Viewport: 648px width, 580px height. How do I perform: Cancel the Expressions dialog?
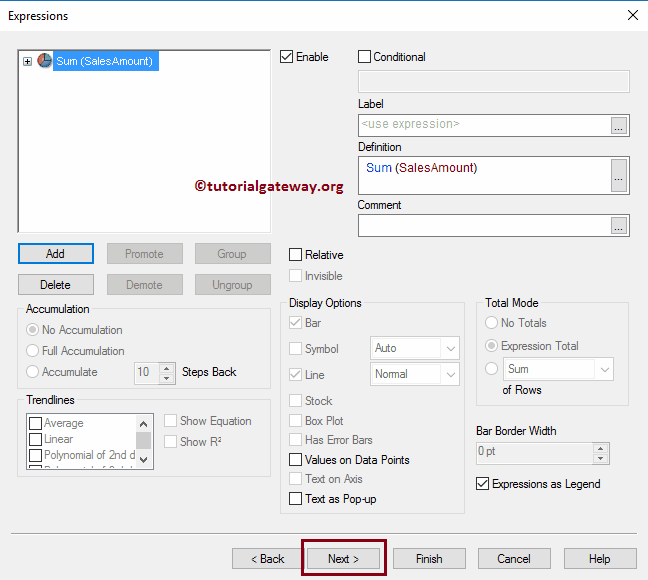pos(514,559)
